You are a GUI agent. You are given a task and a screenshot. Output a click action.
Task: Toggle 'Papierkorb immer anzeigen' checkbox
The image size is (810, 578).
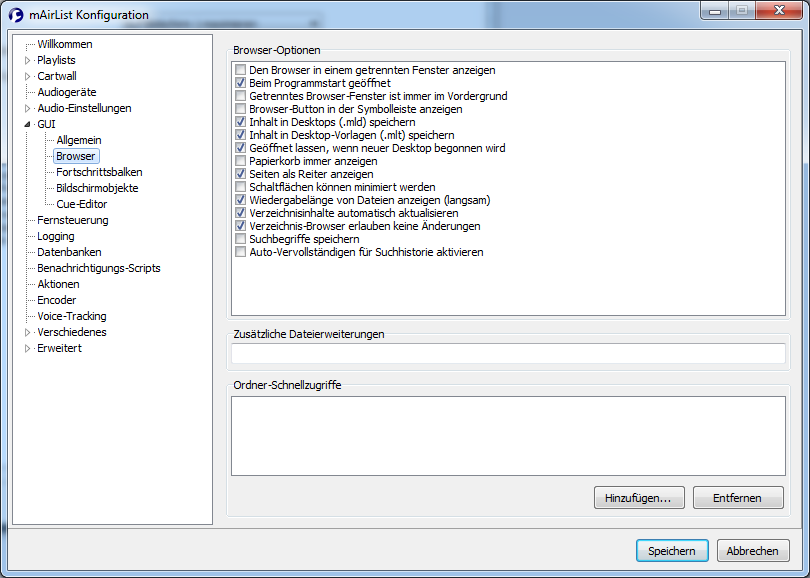coord(240,161)
